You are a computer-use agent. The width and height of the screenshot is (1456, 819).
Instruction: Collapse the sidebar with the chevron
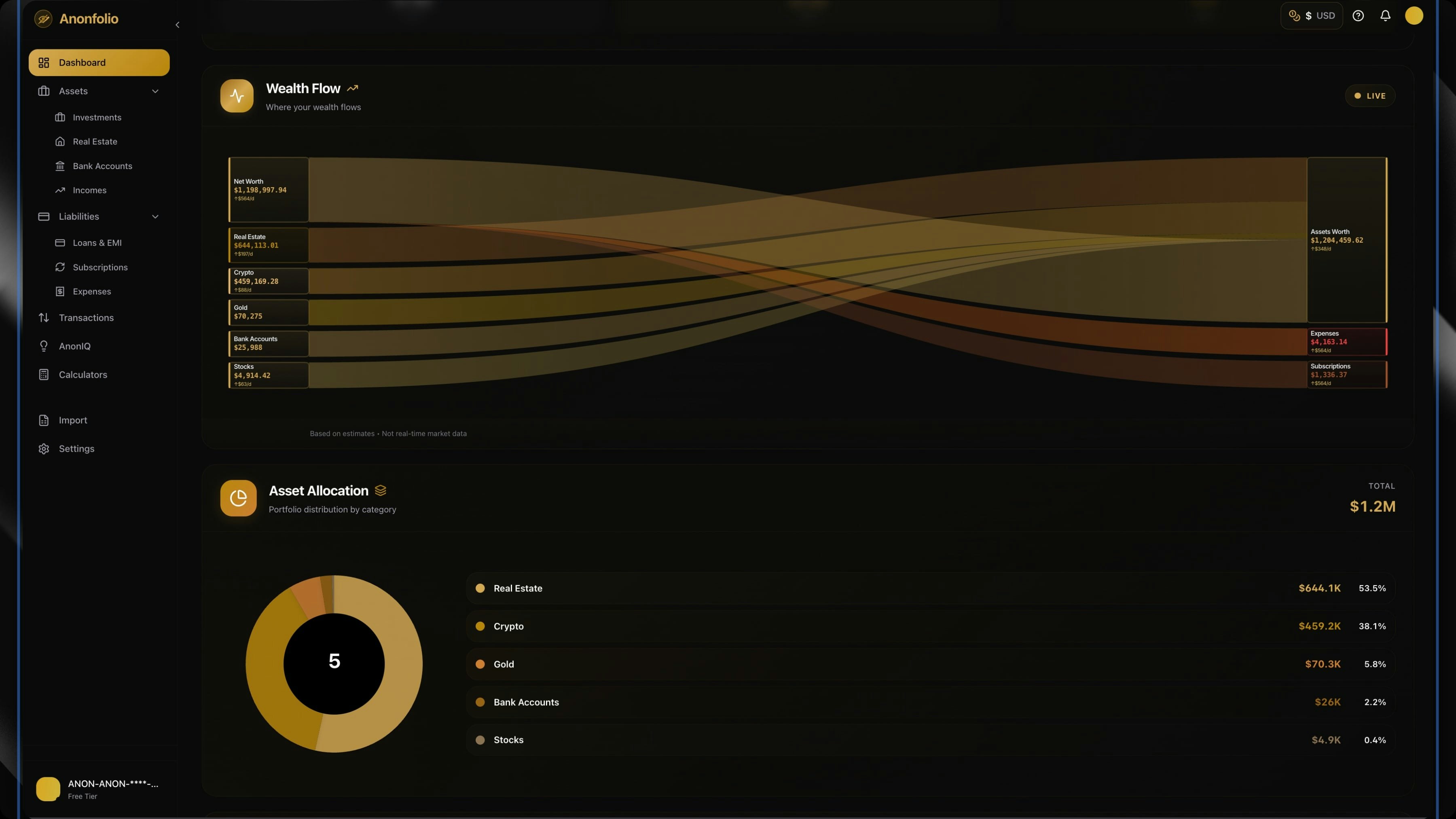[x=178, y=25]
